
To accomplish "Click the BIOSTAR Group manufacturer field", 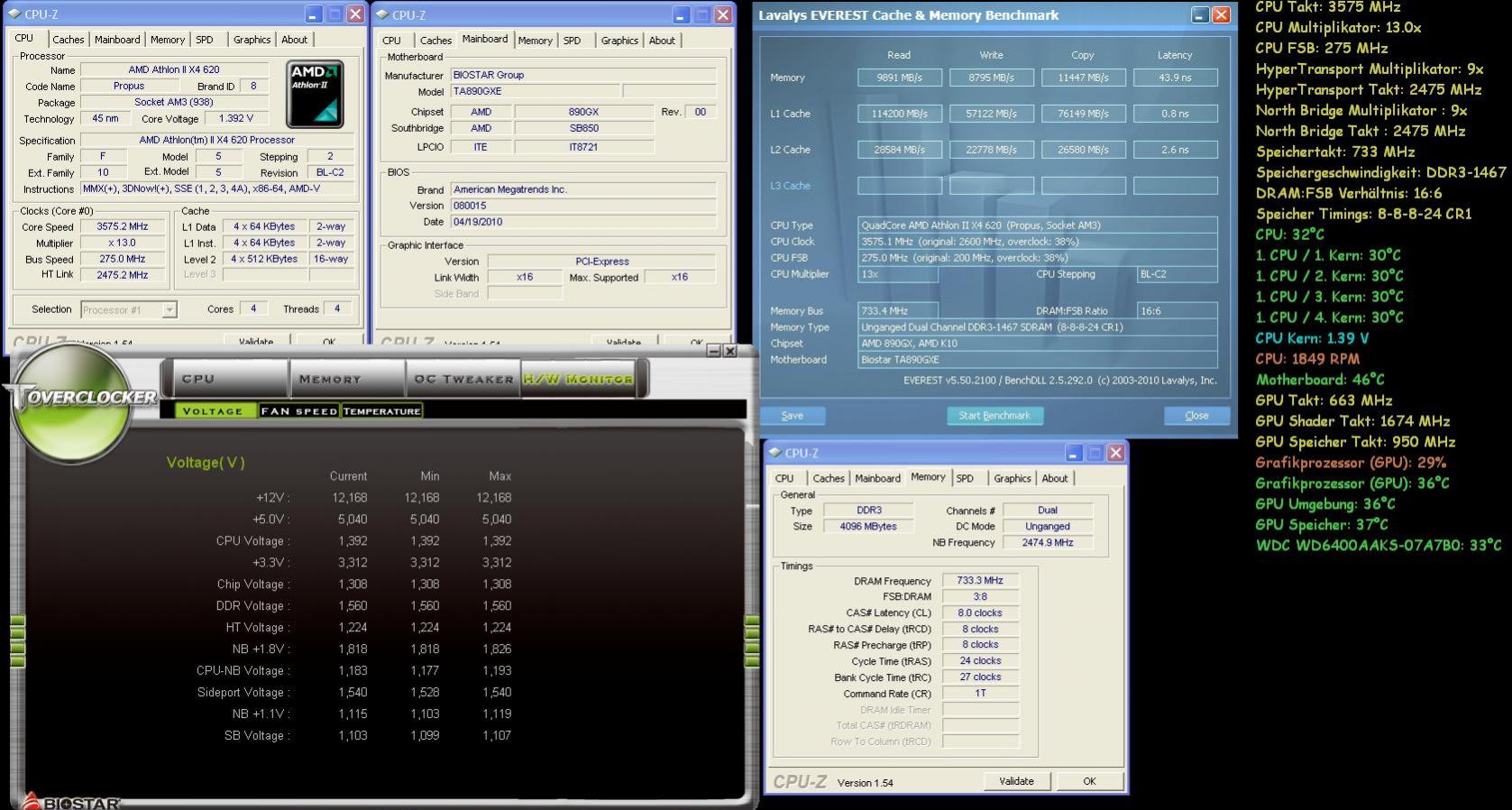I will [583, 75].
